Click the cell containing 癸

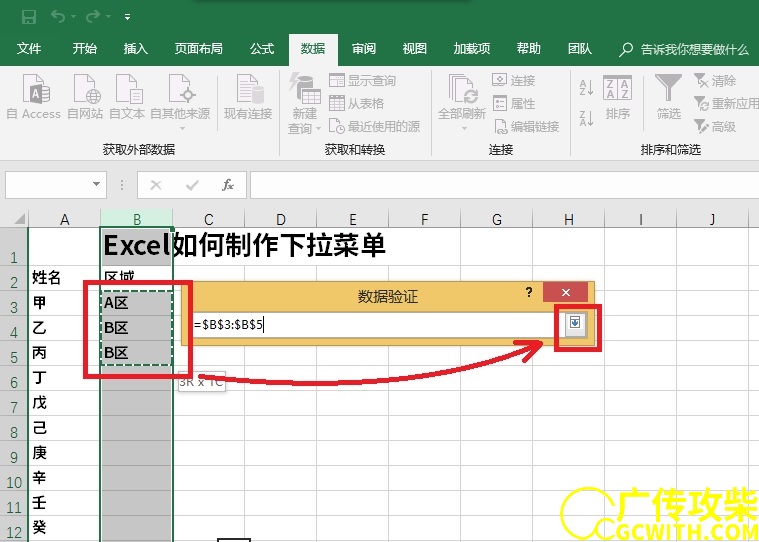64,527
